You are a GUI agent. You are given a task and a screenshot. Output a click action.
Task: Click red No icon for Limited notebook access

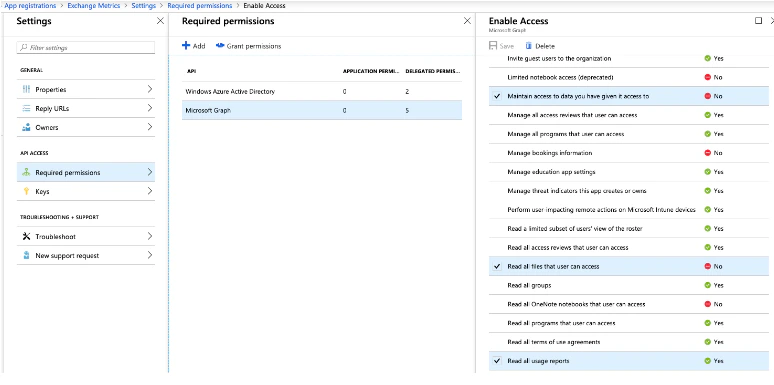coord(707,77)
